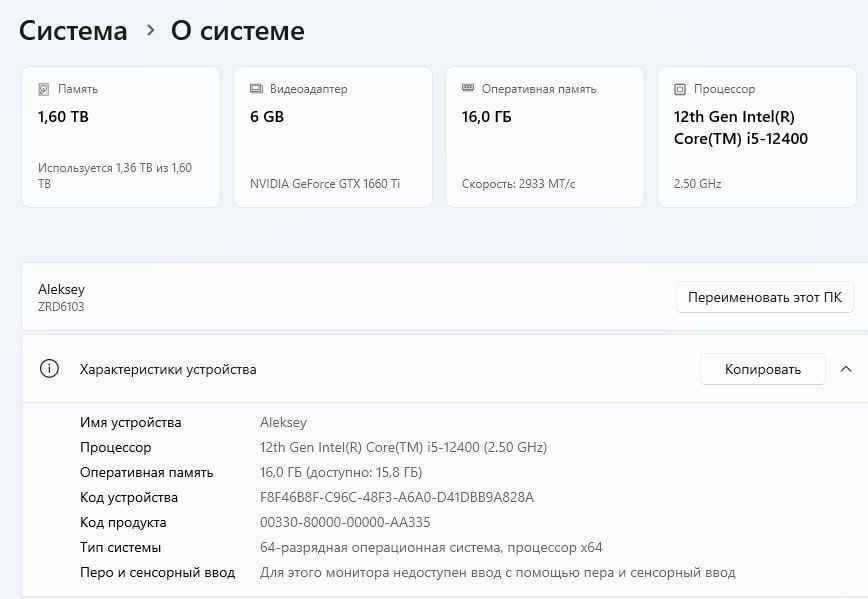Click the Характеристики устройства header label
The height and width of the screenshot is (599, 868).
coord(168,369)
